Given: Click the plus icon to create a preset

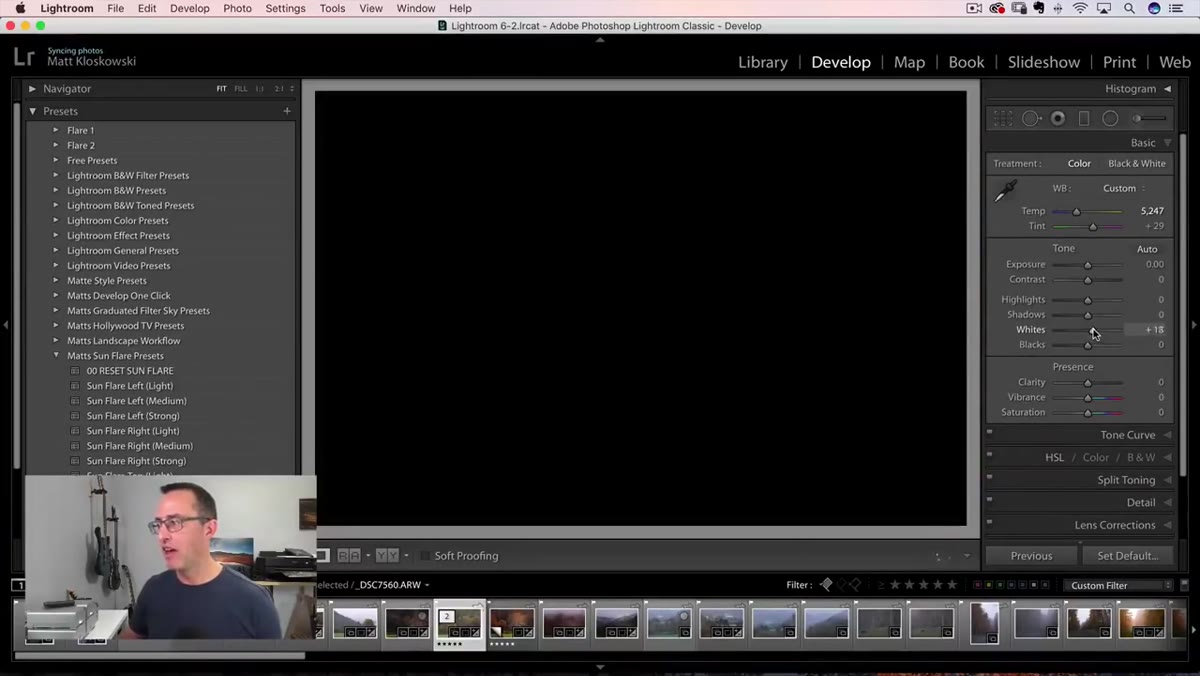Looking at the screenshot, I should click(287, 111).
